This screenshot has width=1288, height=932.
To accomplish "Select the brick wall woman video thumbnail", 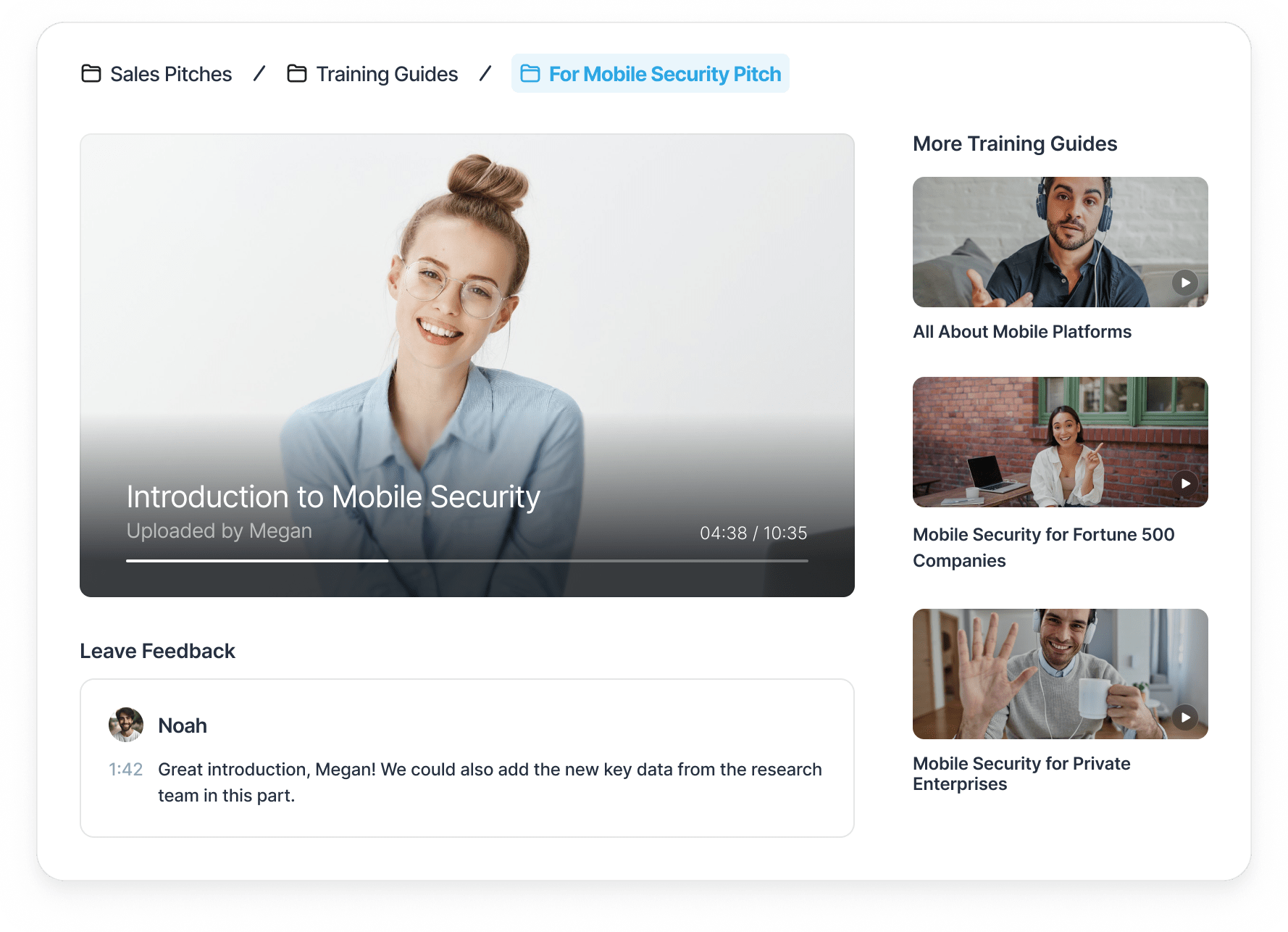I will click(x=1059, y=442).
